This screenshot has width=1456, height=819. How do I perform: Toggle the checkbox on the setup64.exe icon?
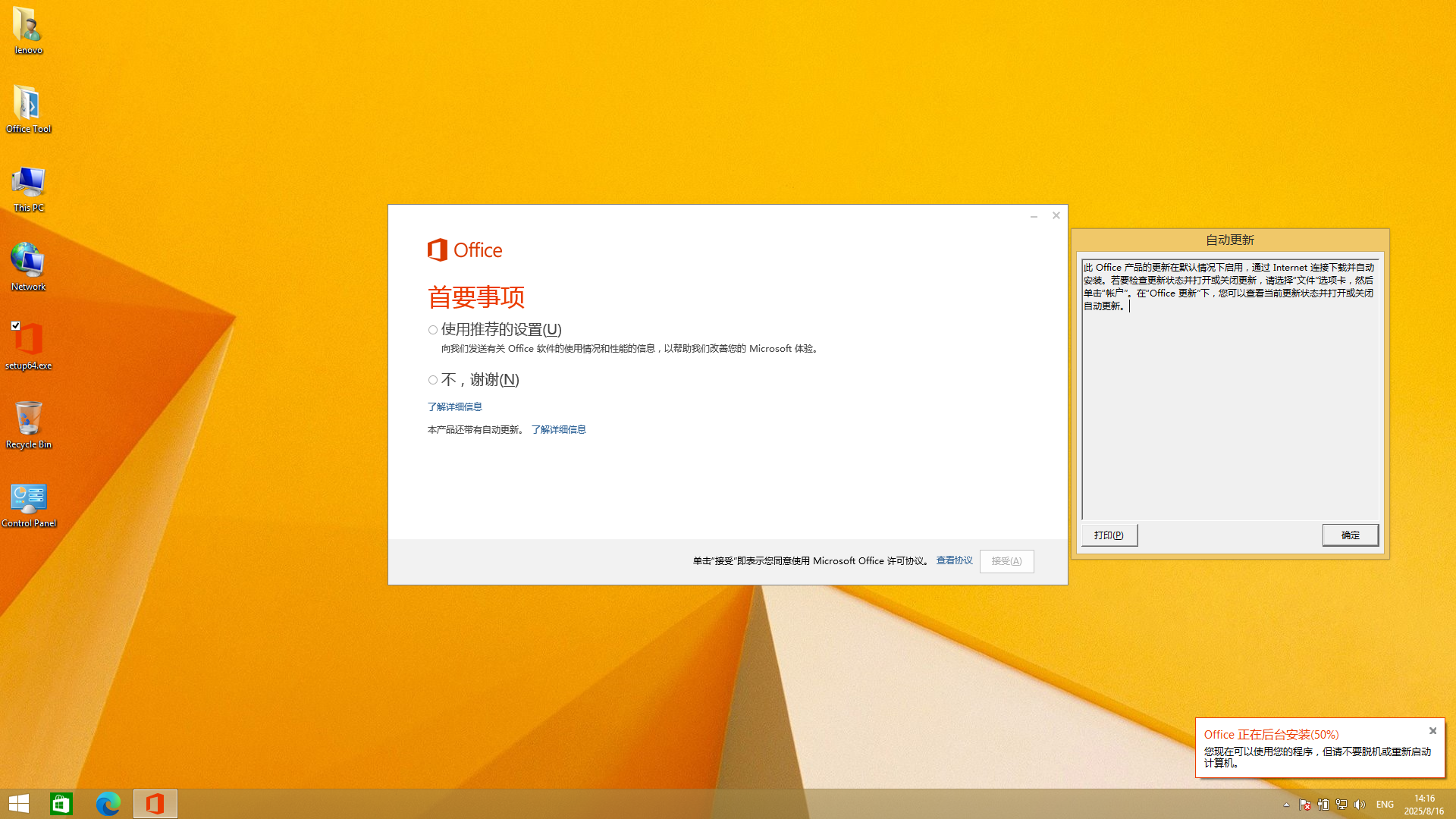(16, 325)
